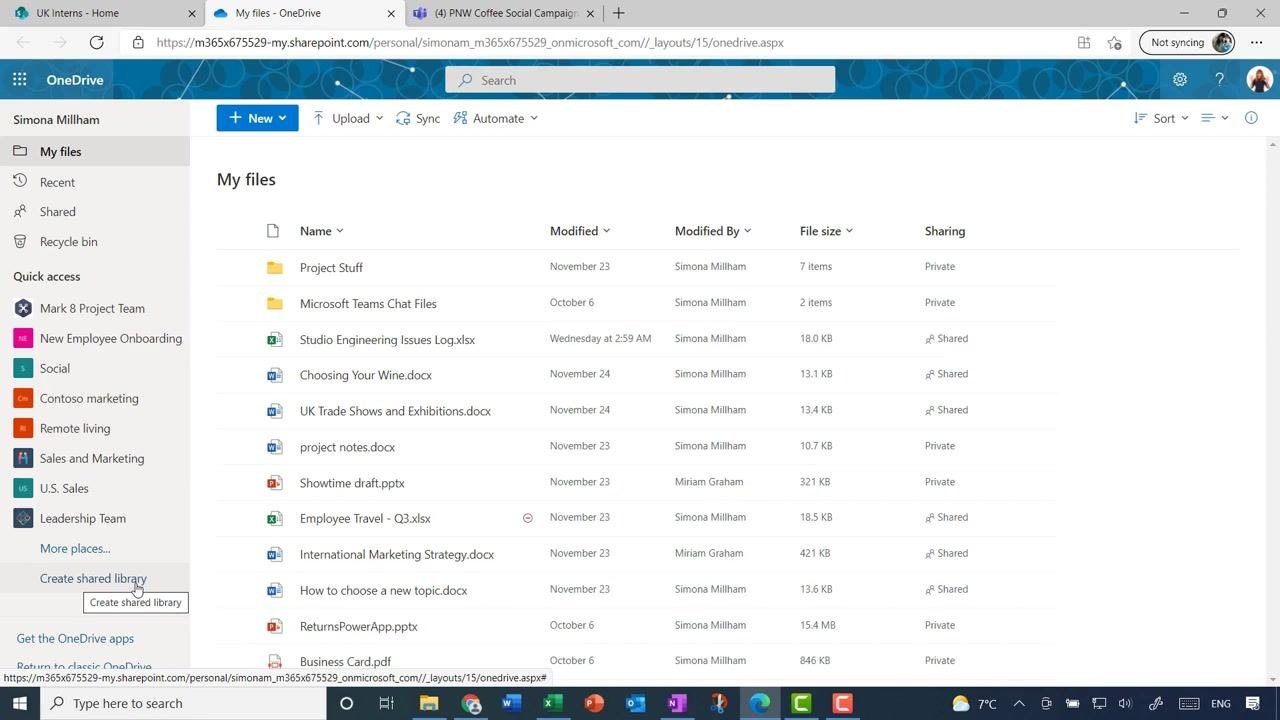The image size is (1280, 720).
Task: Open the app launcher waffle icon
Action: [x=20, y=80]
